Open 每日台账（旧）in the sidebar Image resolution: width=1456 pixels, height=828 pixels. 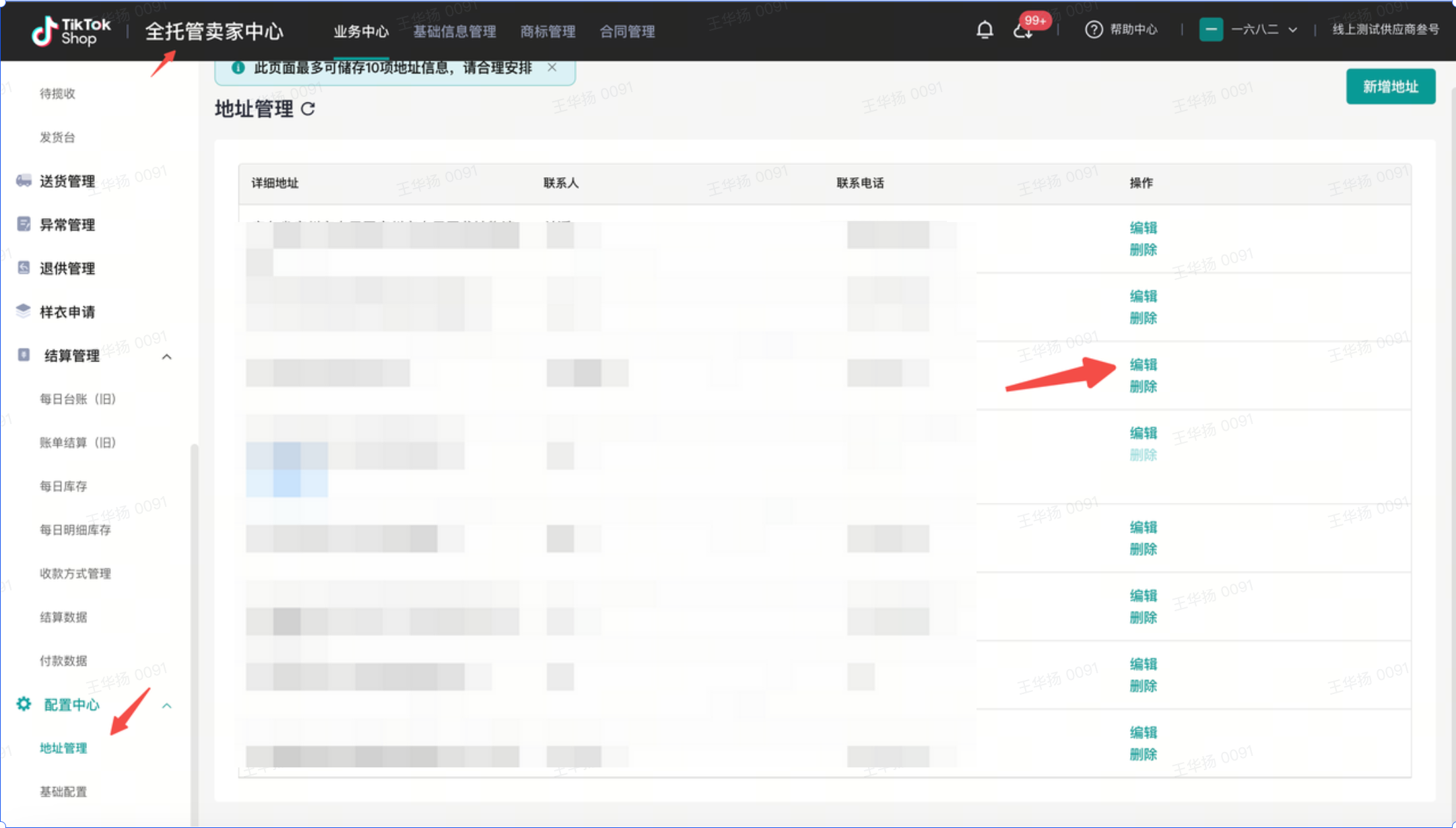coord(77,399)
